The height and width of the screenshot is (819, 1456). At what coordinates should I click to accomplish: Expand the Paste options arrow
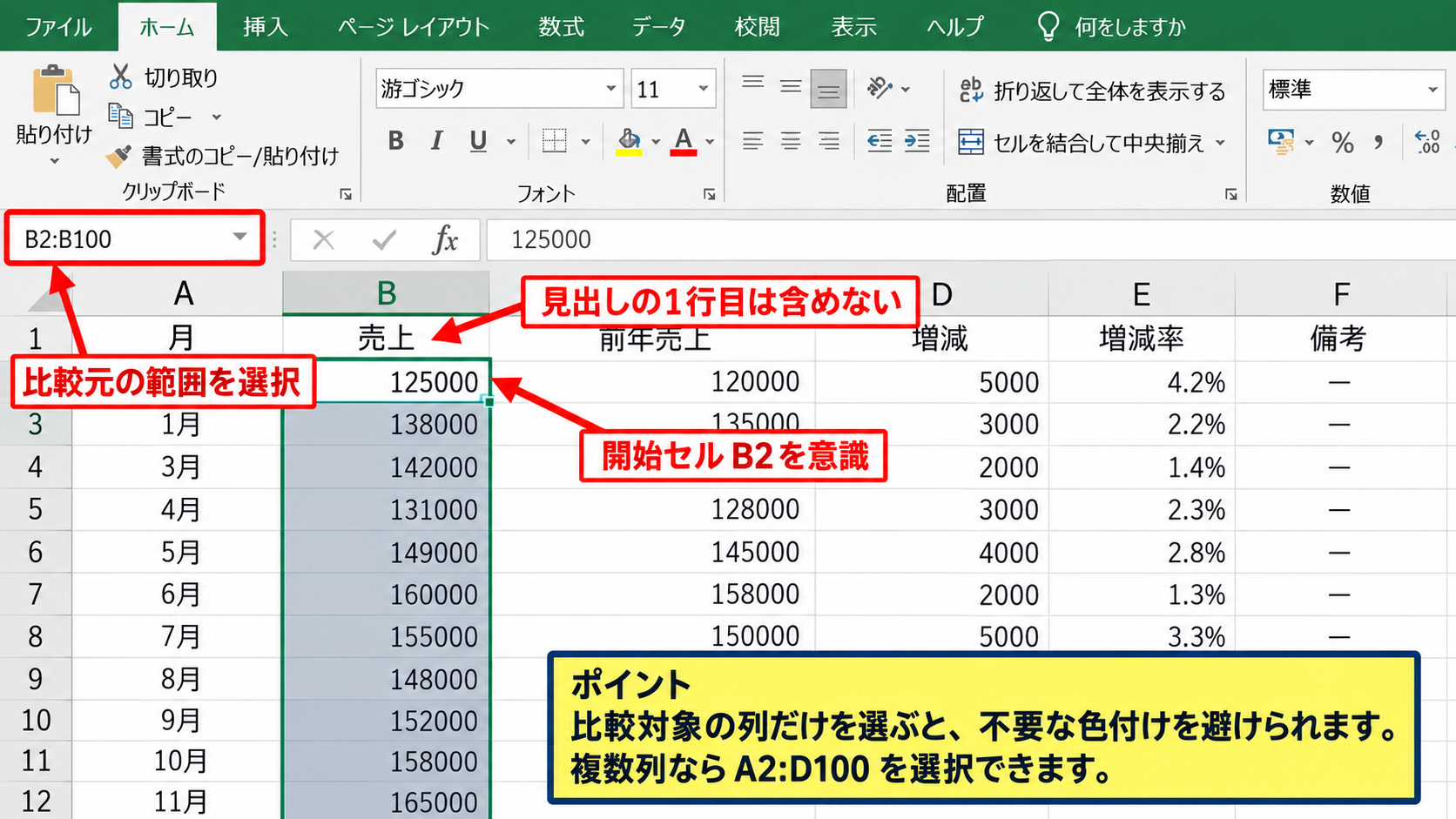click(x=54, y=161)
